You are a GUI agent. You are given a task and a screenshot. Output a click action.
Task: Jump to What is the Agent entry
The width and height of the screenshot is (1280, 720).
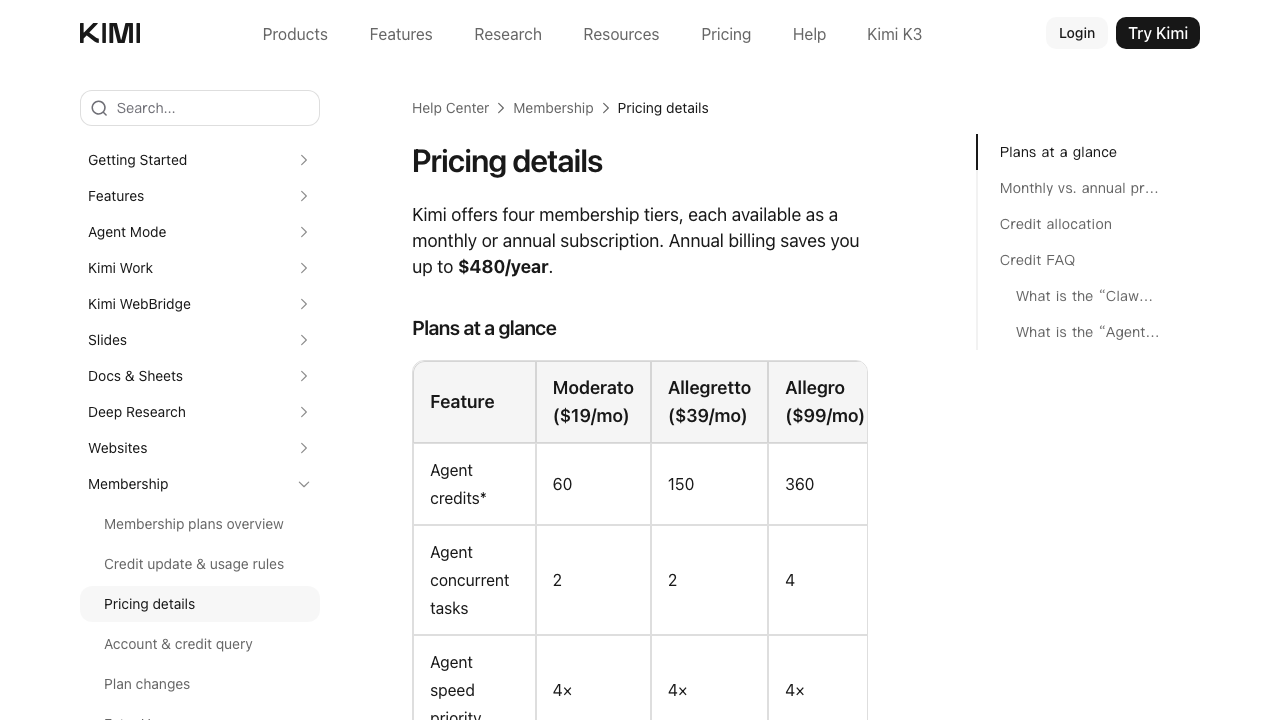coord(1087,332)
